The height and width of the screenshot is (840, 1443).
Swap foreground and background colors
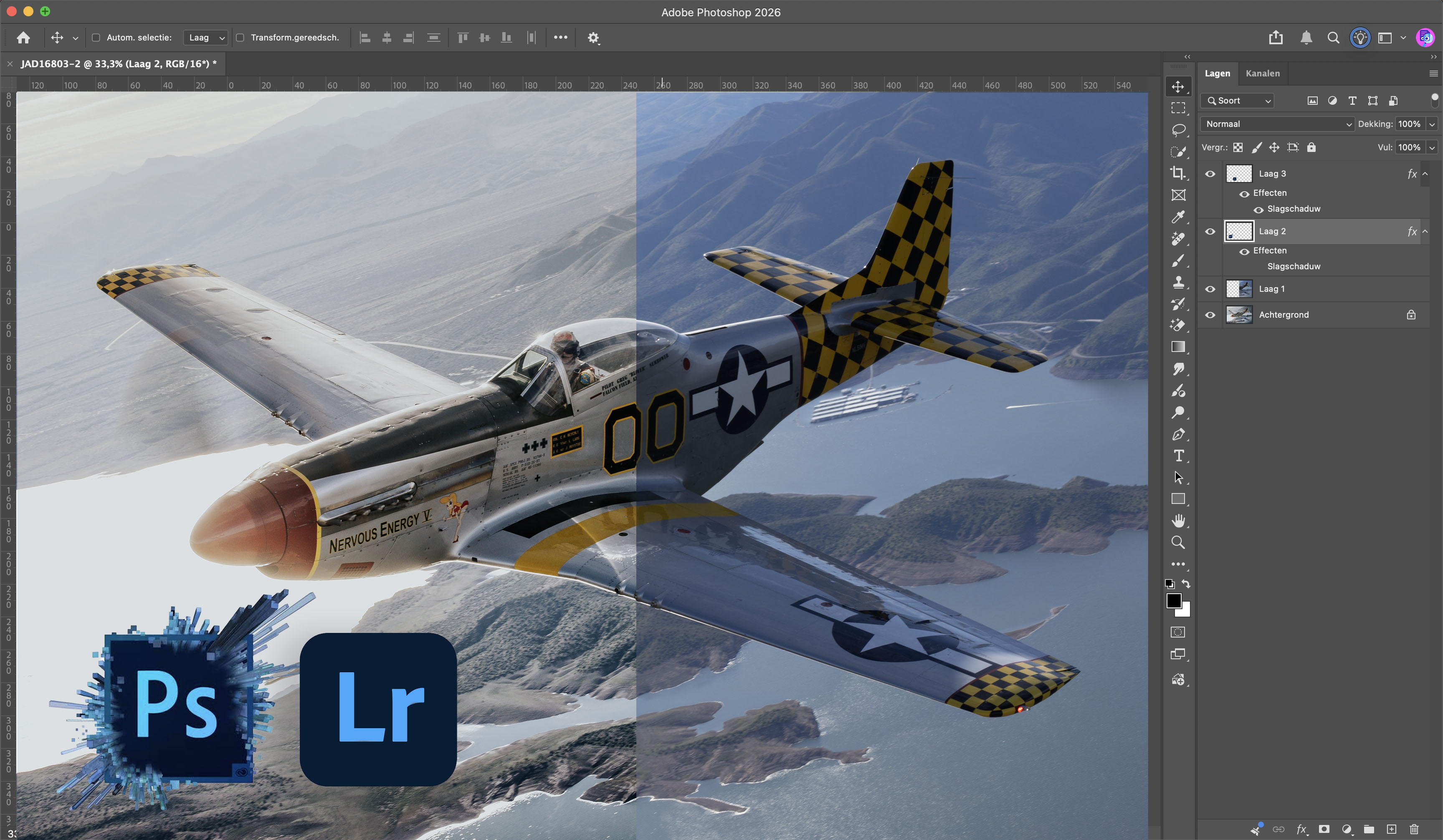tap(1186, 584)
